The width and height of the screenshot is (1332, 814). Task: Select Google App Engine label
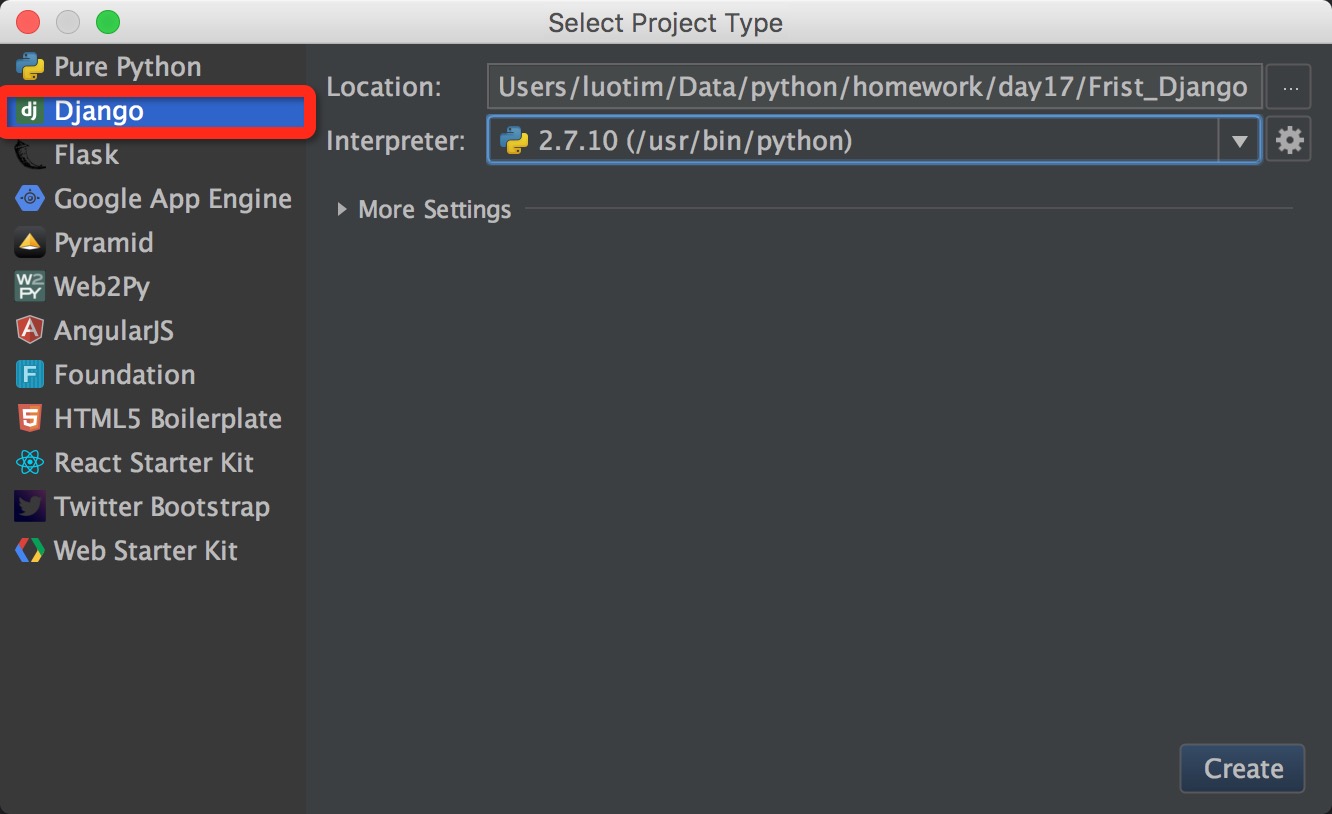[173, 199]
